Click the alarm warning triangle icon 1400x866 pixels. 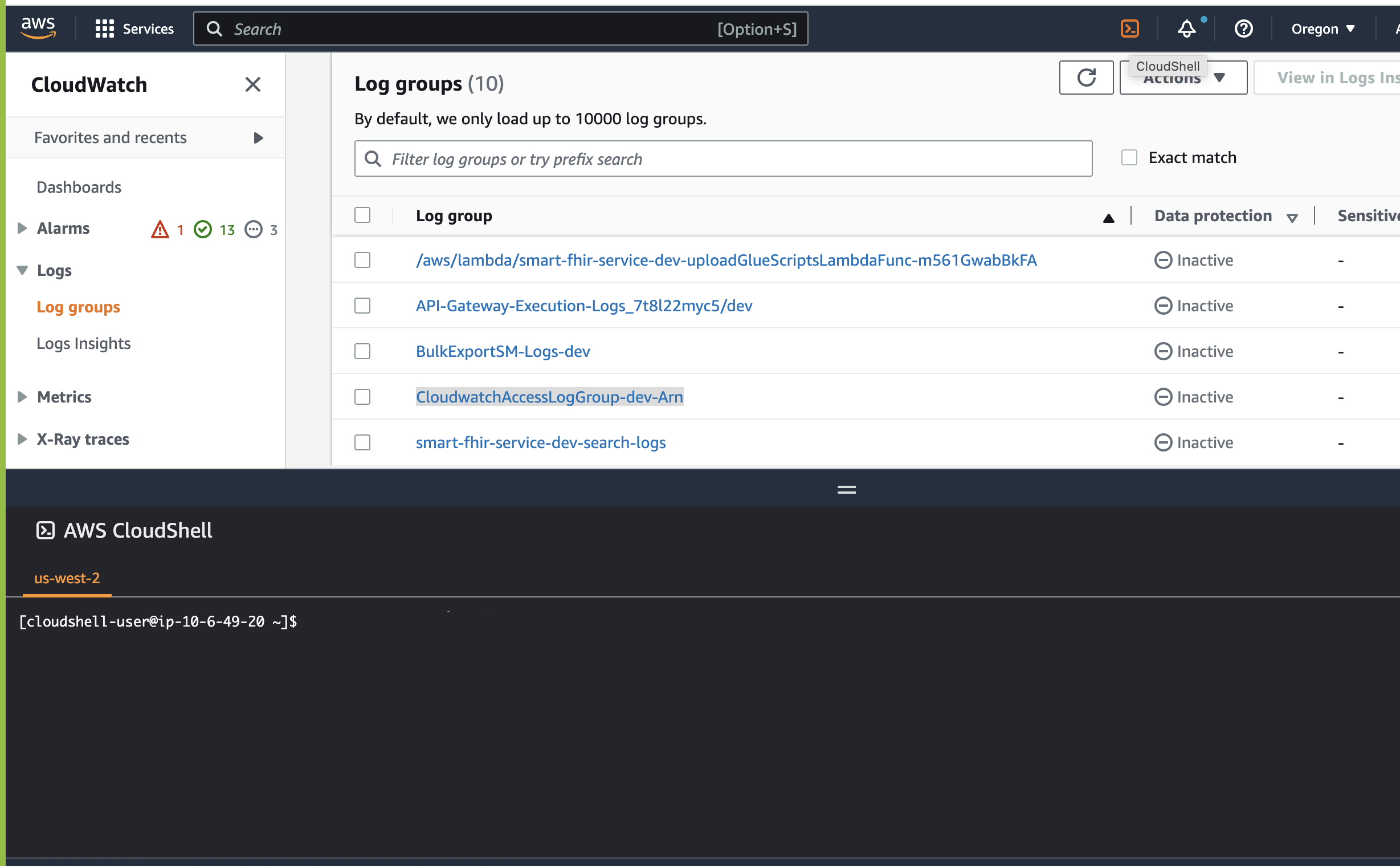(160, 229)
